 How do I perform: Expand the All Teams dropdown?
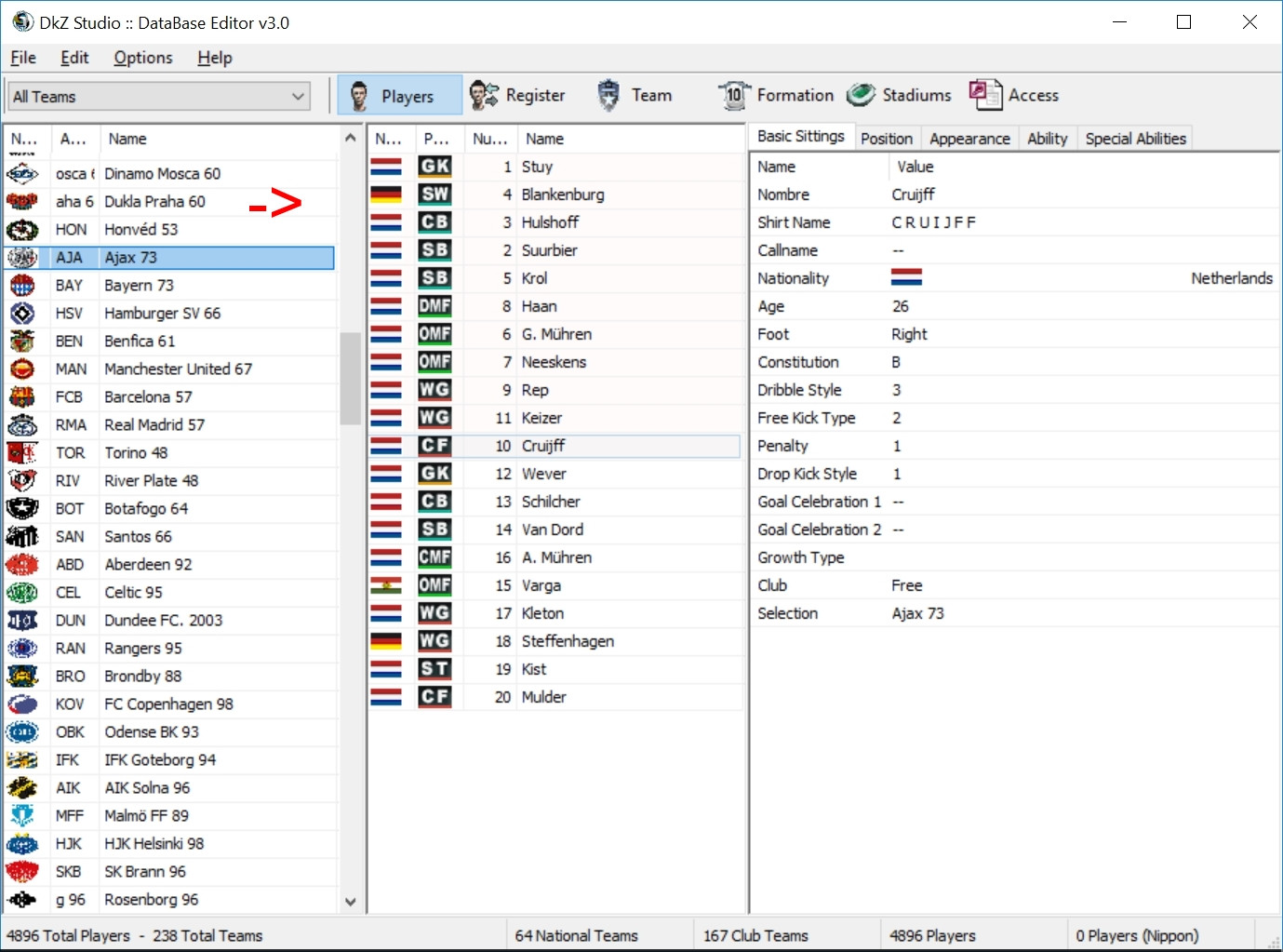pos(159,96)
